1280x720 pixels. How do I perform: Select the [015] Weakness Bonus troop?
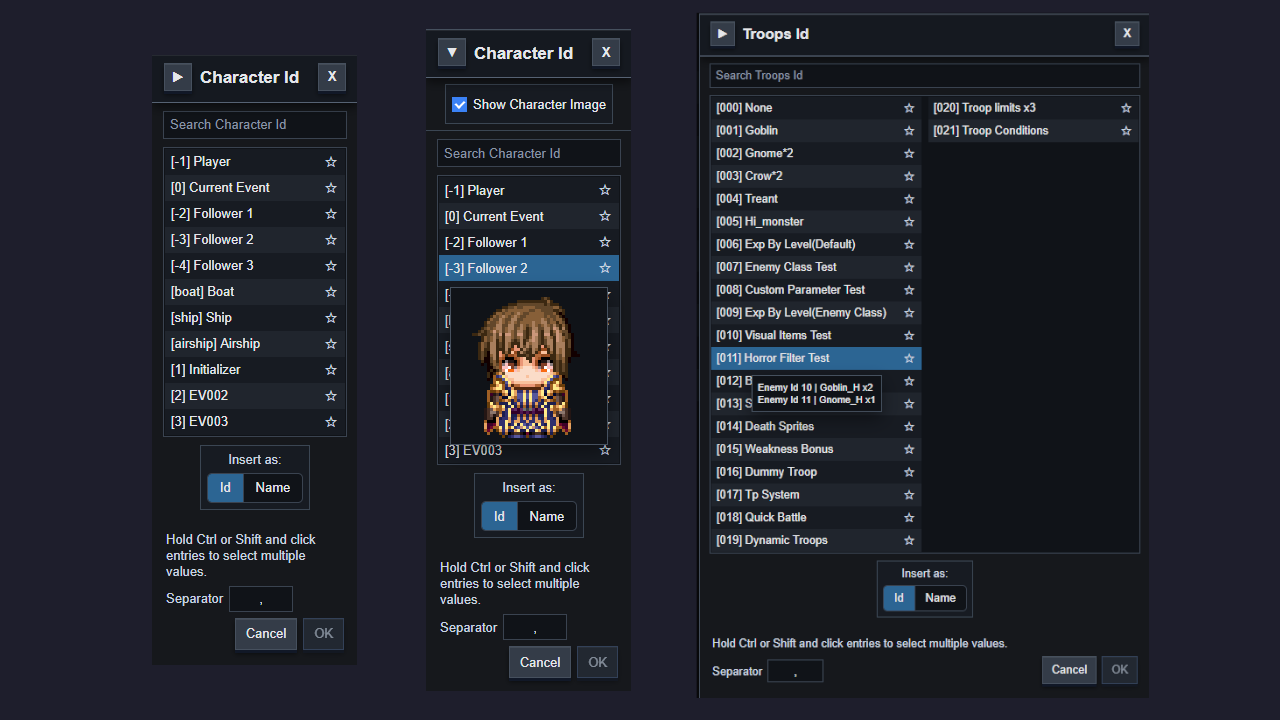coord(816,449)
